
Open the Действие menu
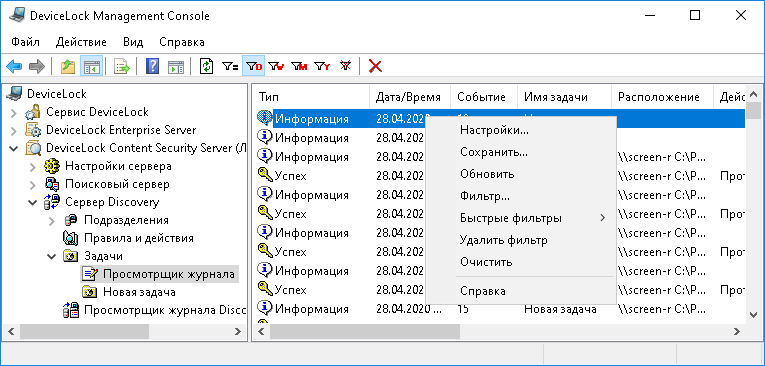tap(81, 42)
